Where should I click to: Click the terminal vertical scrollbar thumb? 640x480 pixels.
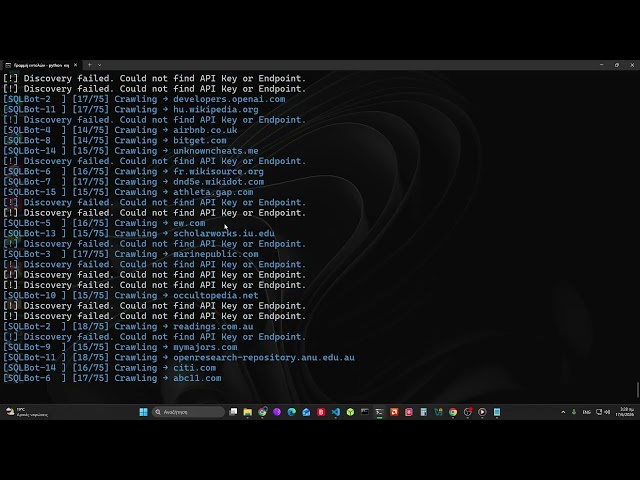(x=638, y=389)
